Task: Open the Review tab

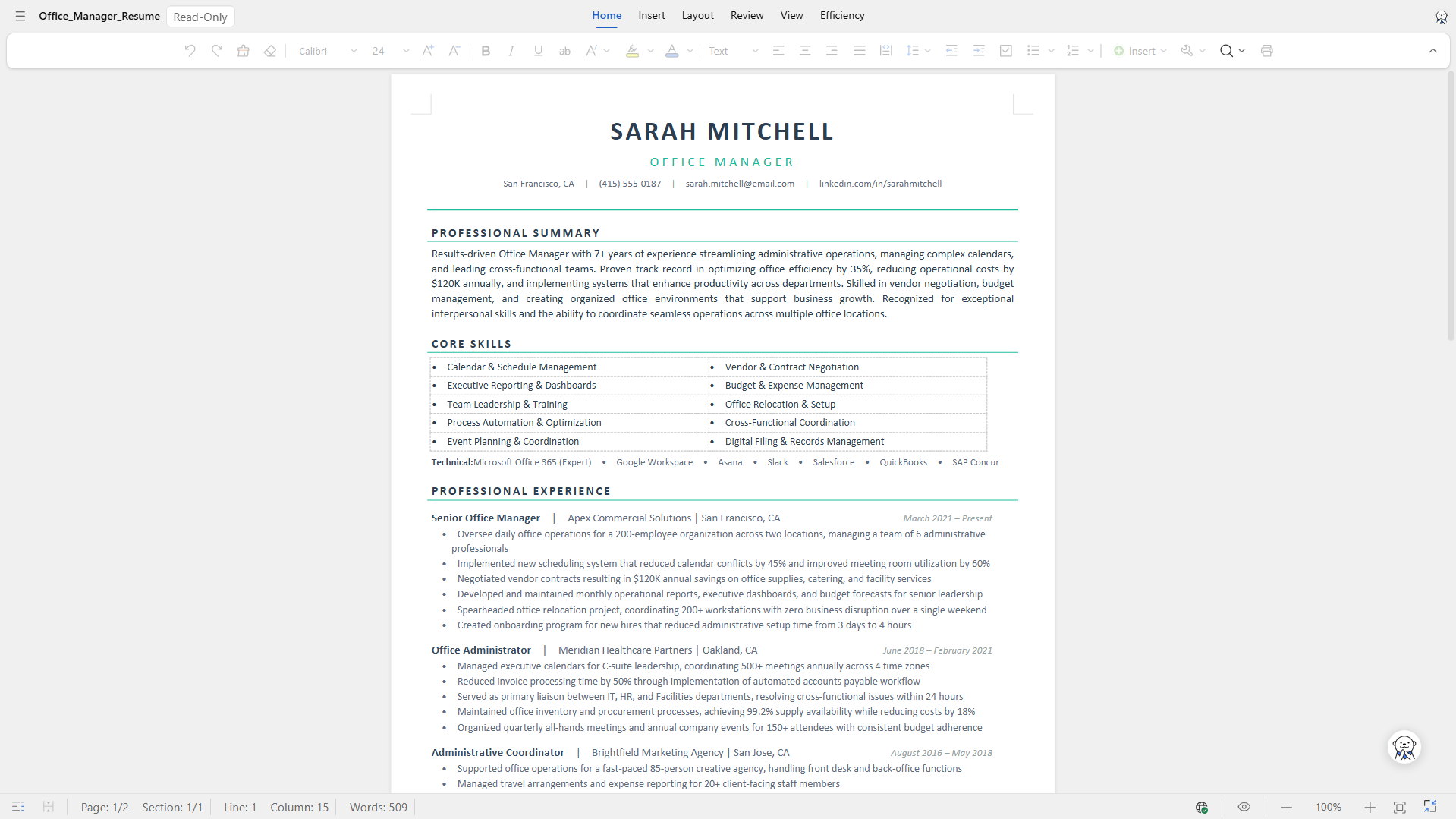Action: pos(747,15)
